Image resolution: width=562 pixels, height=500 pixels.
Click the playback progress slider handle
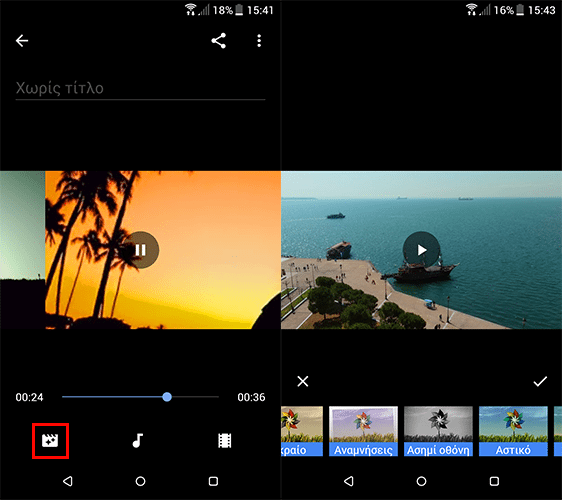167,397
